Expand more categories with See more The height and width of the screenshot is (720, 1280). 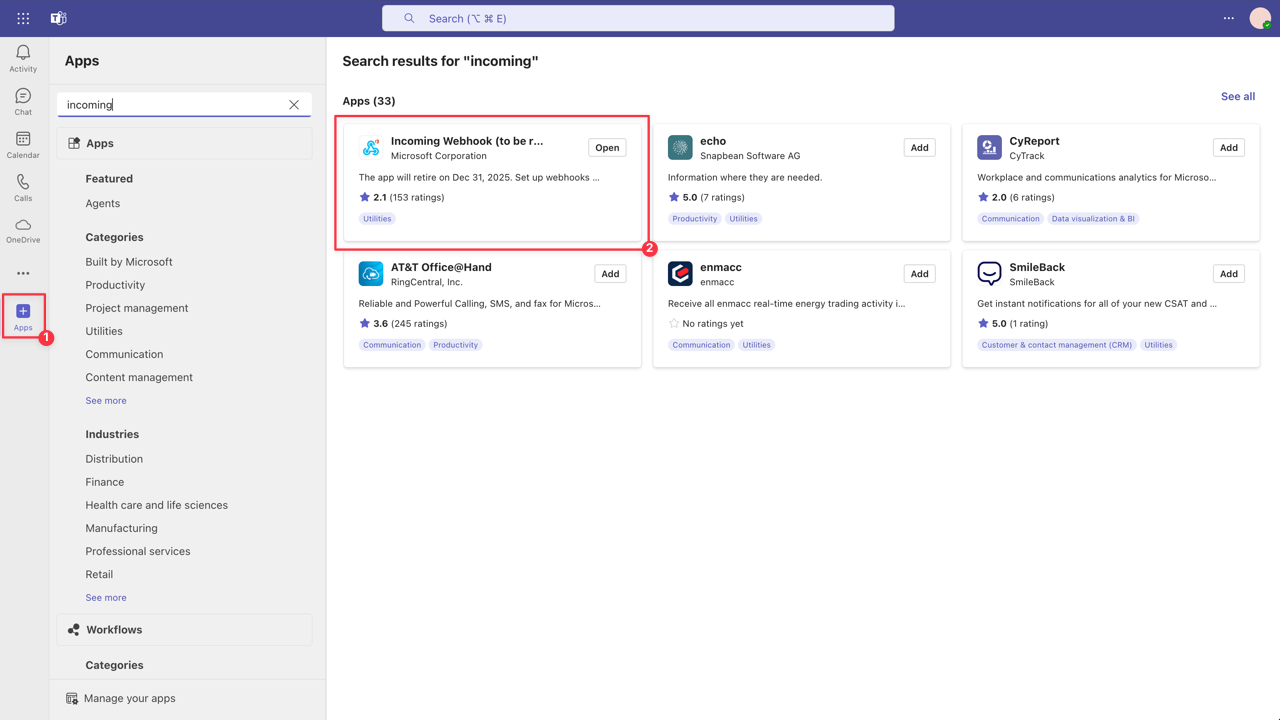[x=105, y=400]
